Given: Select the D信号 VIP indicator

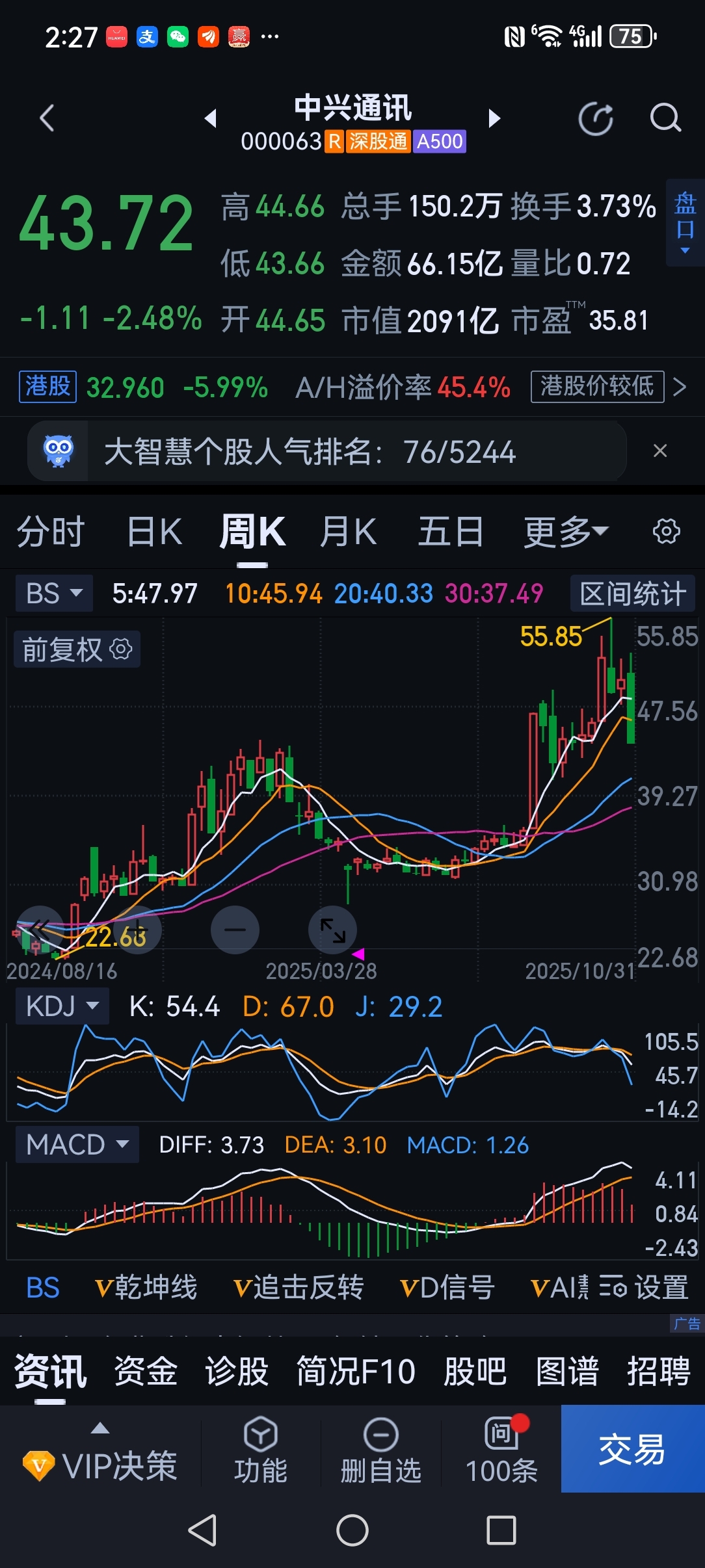Looking at the screenshot, I should point(447,1287).
